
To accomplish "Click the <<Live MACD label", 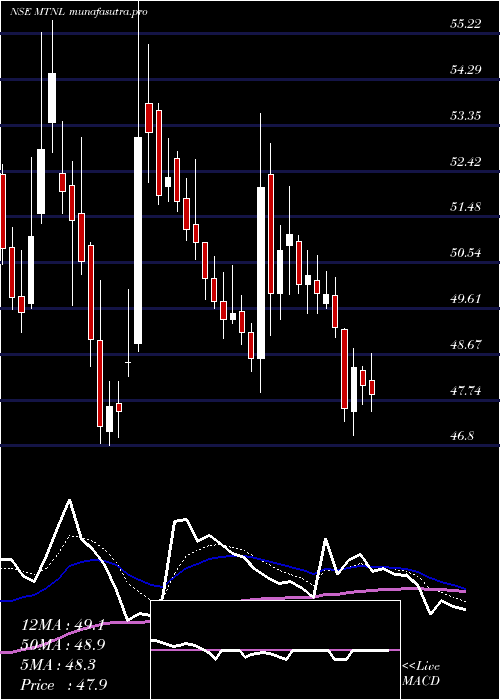I will tap(421, 674).
